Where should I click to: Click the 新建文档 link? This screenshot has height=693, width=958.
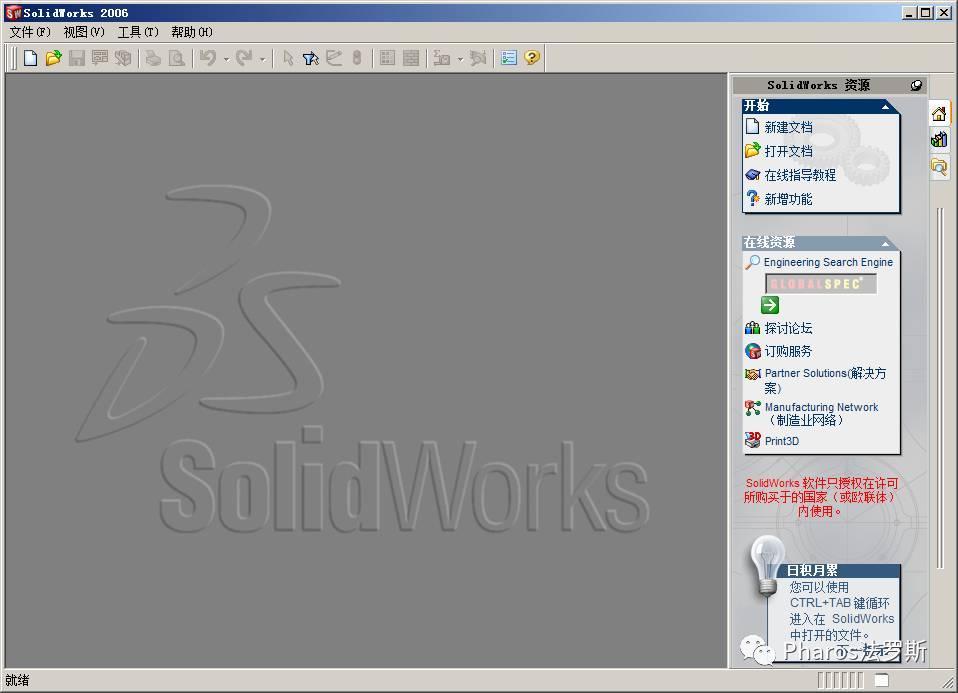click(x=788, y=127)
